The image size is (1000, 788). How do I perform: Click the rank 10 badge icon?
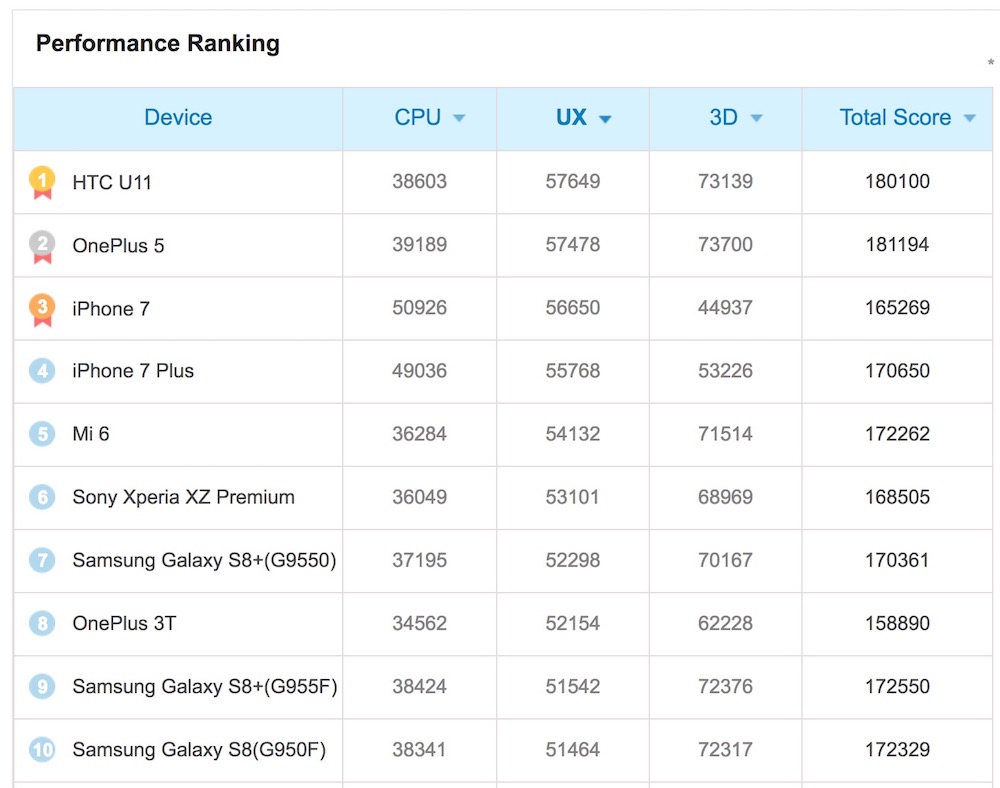coord(42,749)
